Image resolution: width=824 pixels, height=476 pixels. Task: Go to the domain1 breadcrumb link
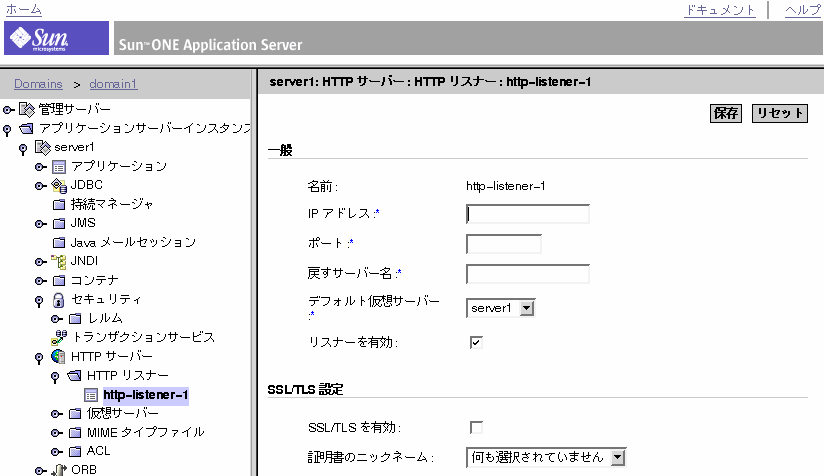tap(114, 84)
